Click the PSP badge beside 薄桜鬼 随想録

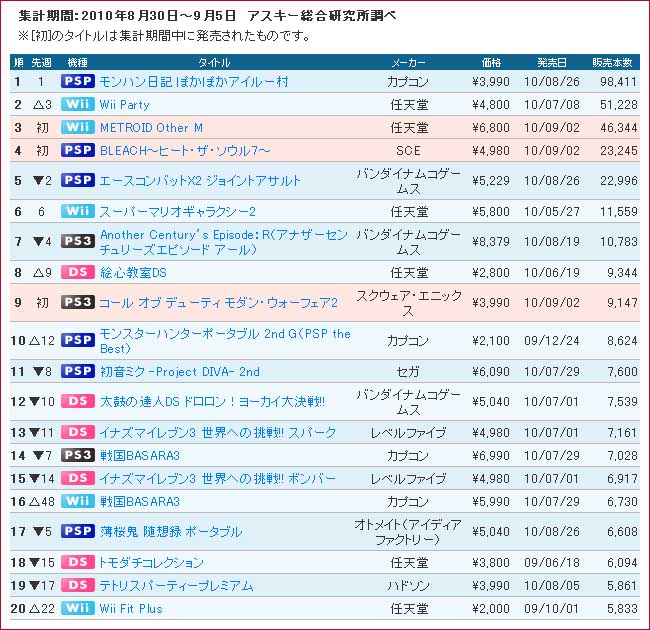click(x=78, y=531)
